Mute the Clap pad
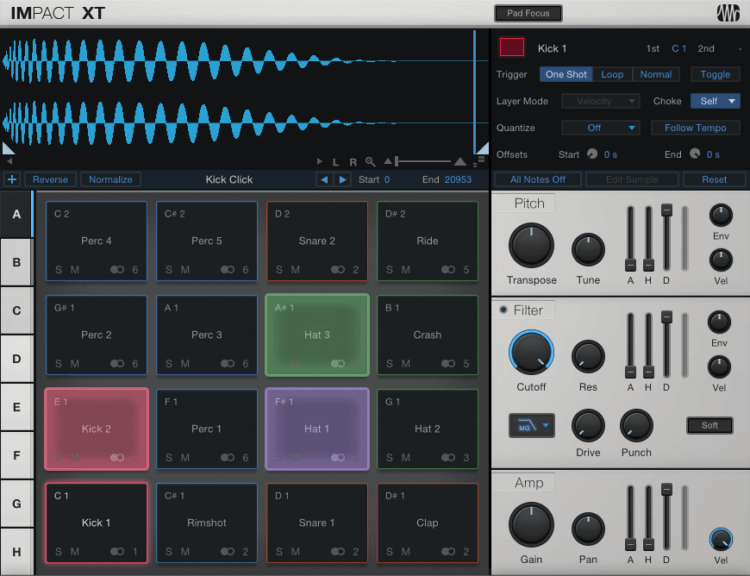 click(406, 552)
